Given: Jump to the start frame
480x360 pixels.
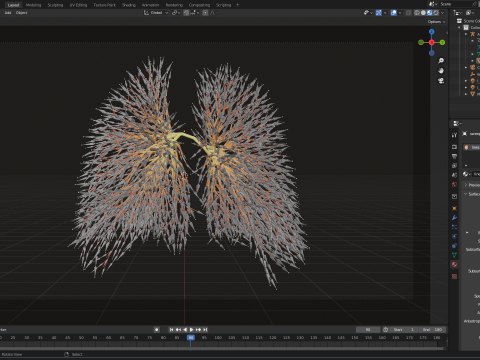Looking at the screenshot, I should pyautogui.click(x=171, y=329).
